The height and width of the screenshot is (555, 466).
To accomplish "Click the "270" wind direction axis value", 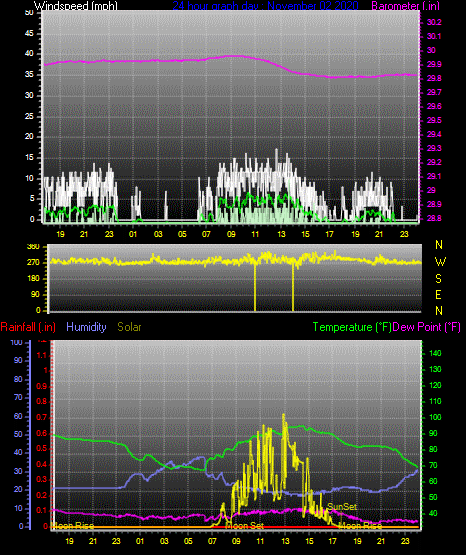I will coord(33,263).
